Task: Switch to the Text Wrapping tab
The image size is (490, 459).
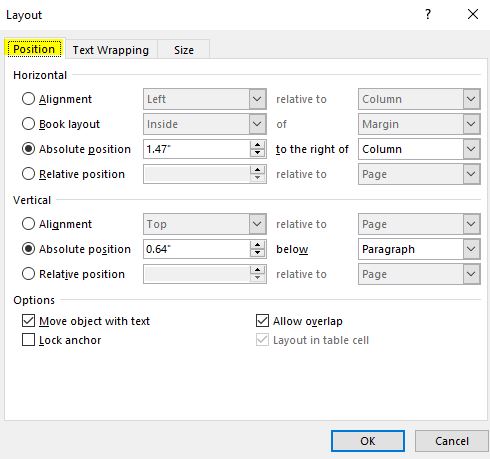Action: 111,50
